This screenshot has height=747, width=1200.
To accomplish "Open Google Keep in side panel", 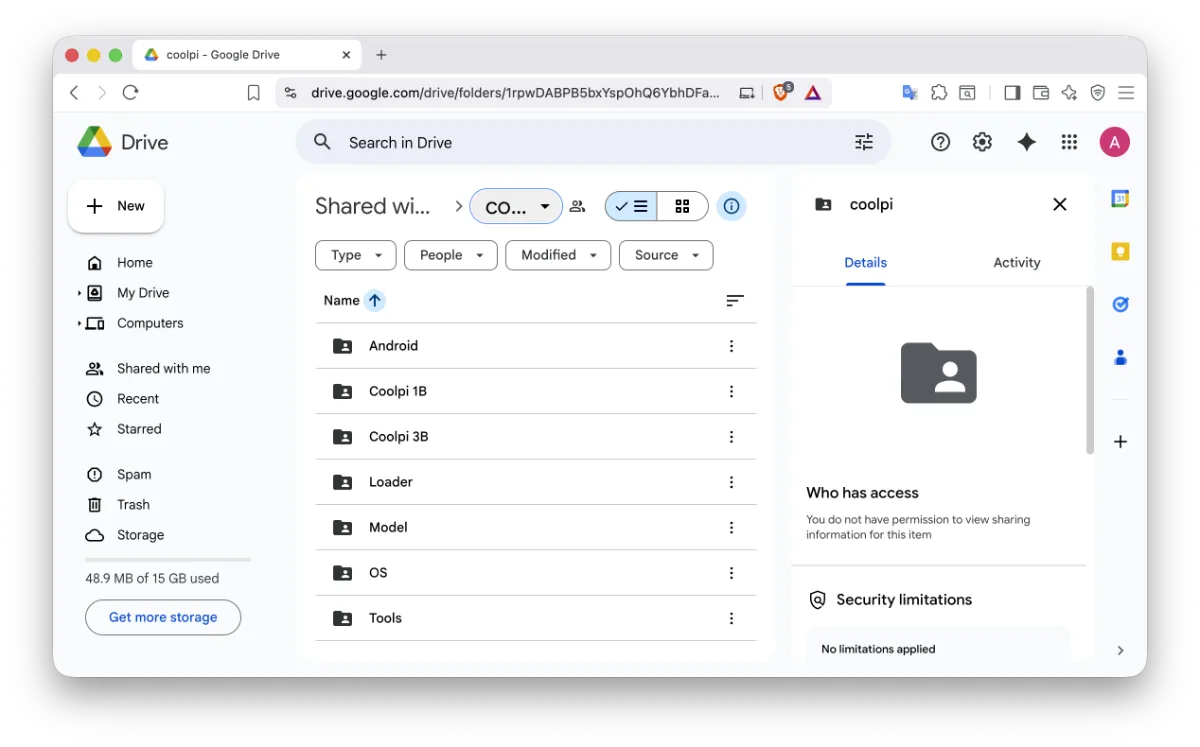I will coord(1120,252).
